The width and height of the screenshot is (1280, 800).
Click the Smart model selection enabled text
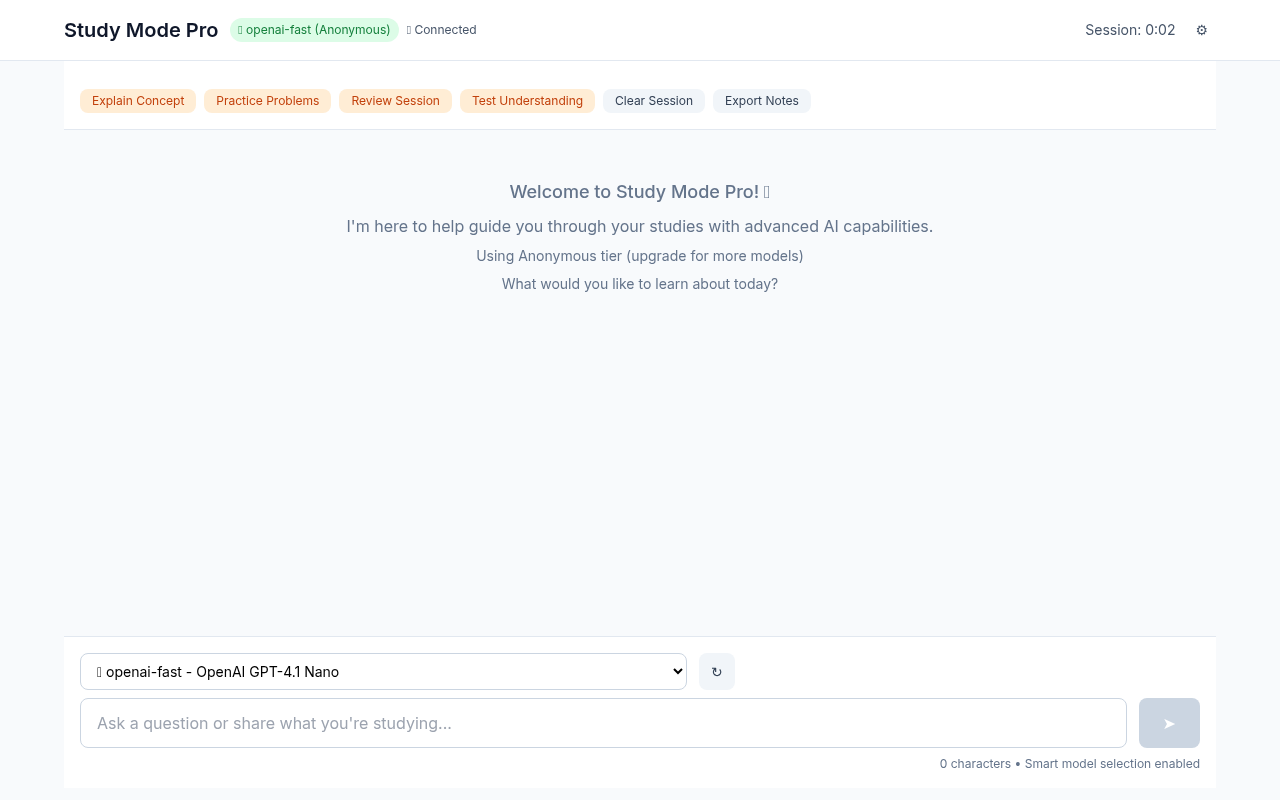[x=1112, y=763]
